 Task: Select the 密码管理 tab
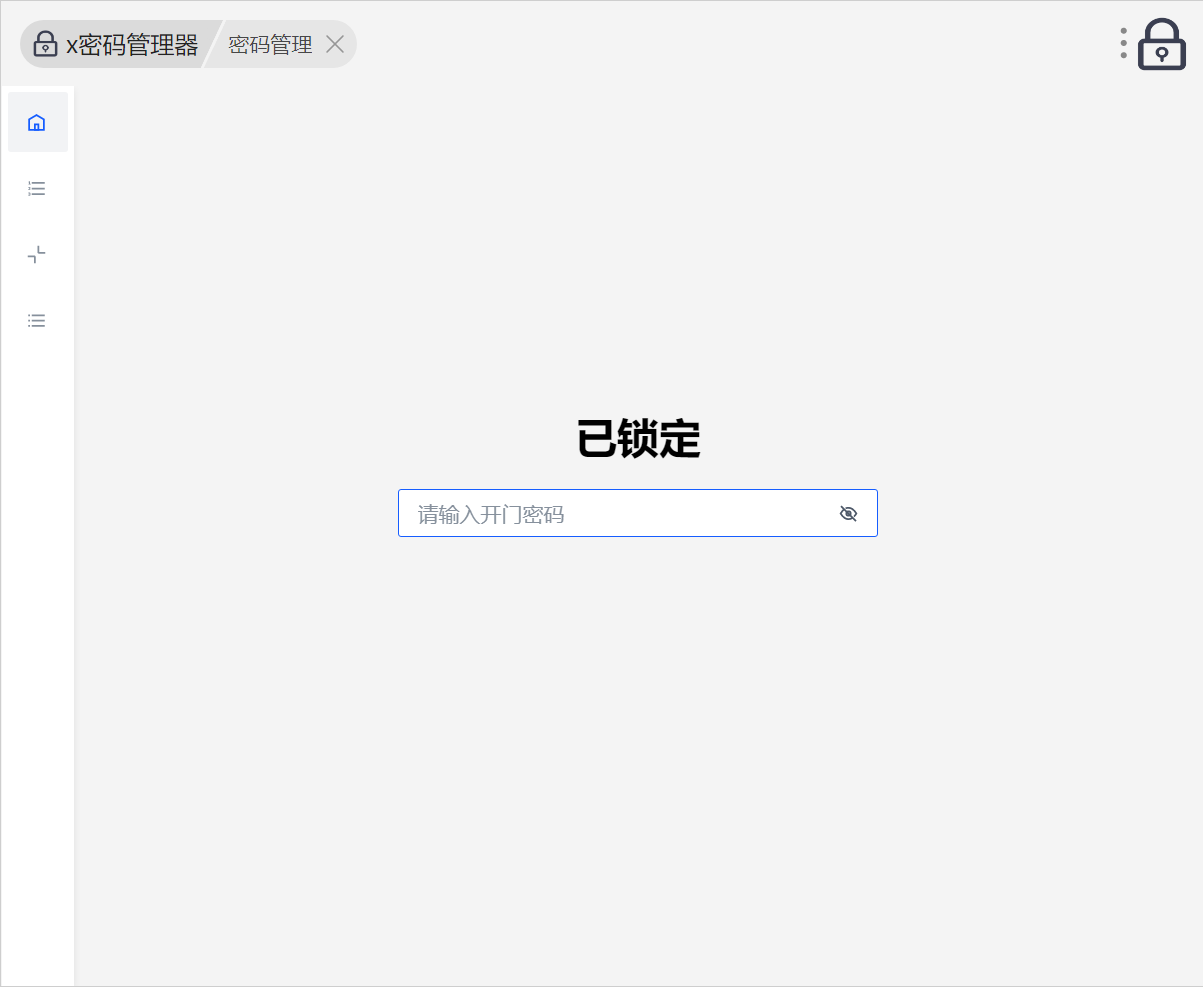coord(270,44)
